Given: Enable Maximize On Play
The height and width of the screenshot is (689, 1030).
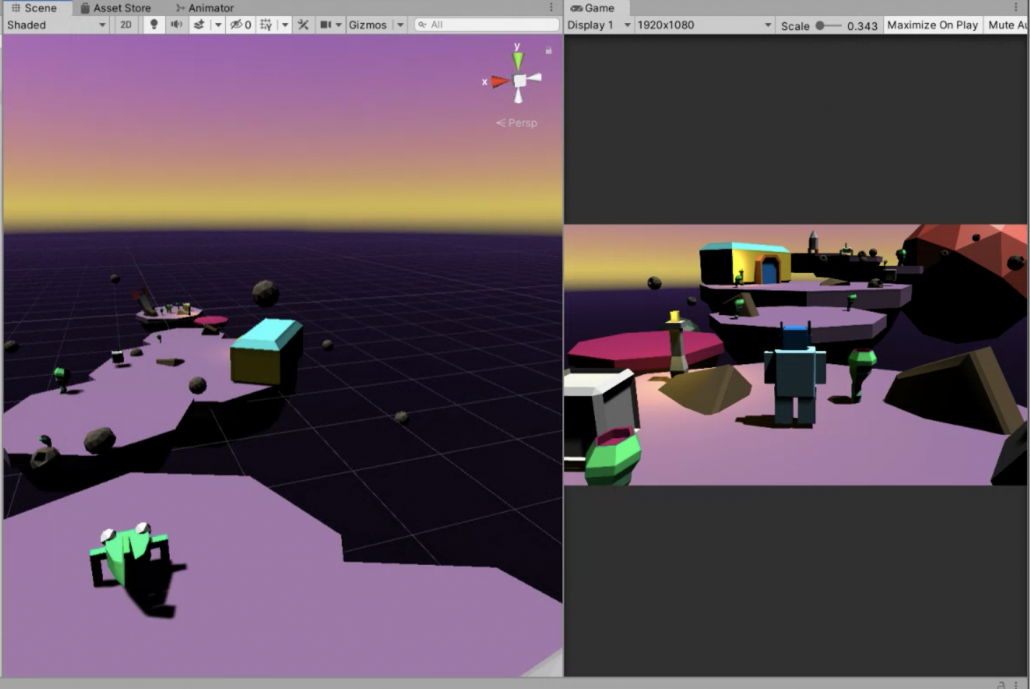Looking at the screenshot, I should click(x=932, y=25).
